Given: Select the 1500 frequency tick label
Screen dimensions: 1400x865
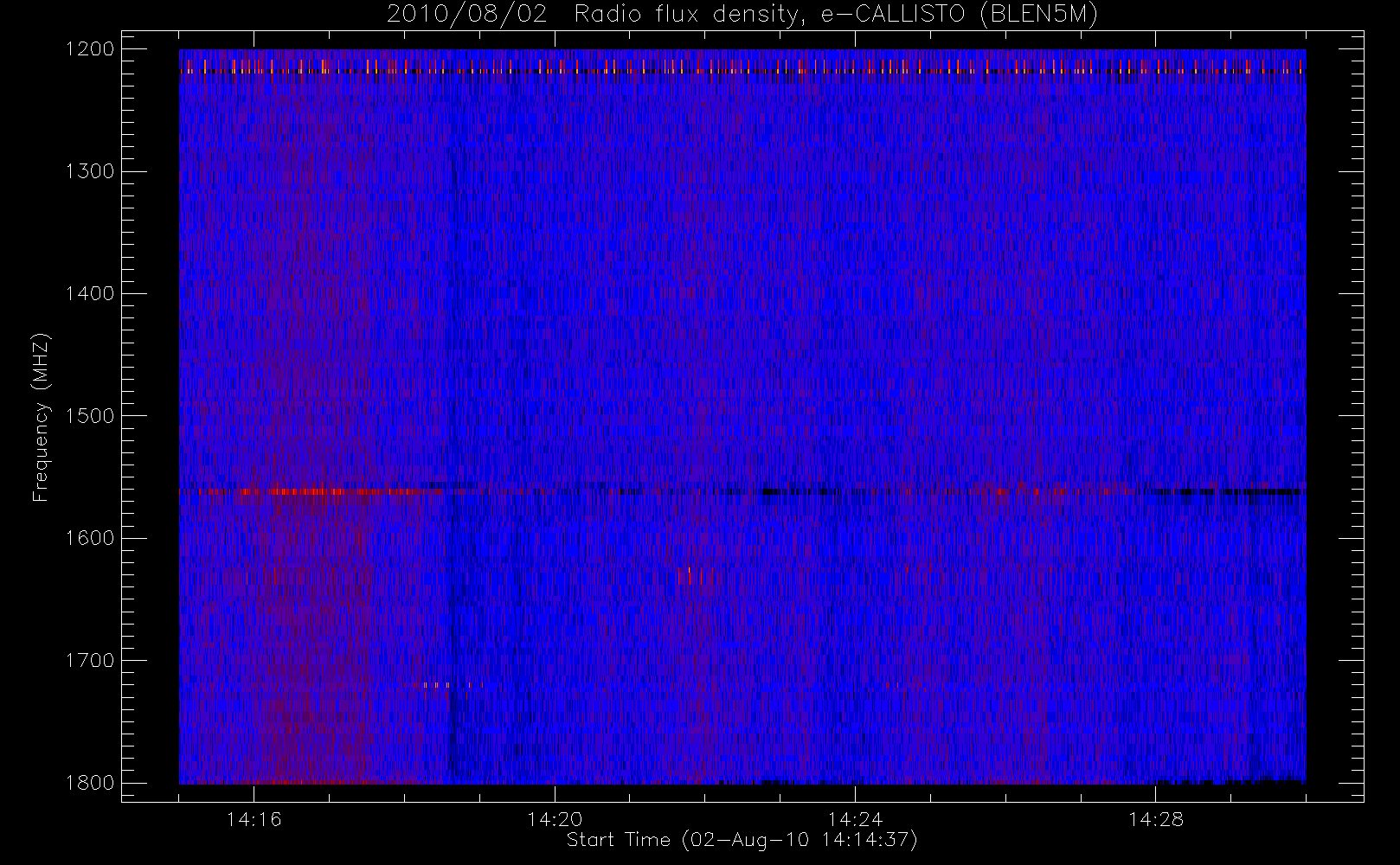Looking at the screenshot, I should (90, 416).
